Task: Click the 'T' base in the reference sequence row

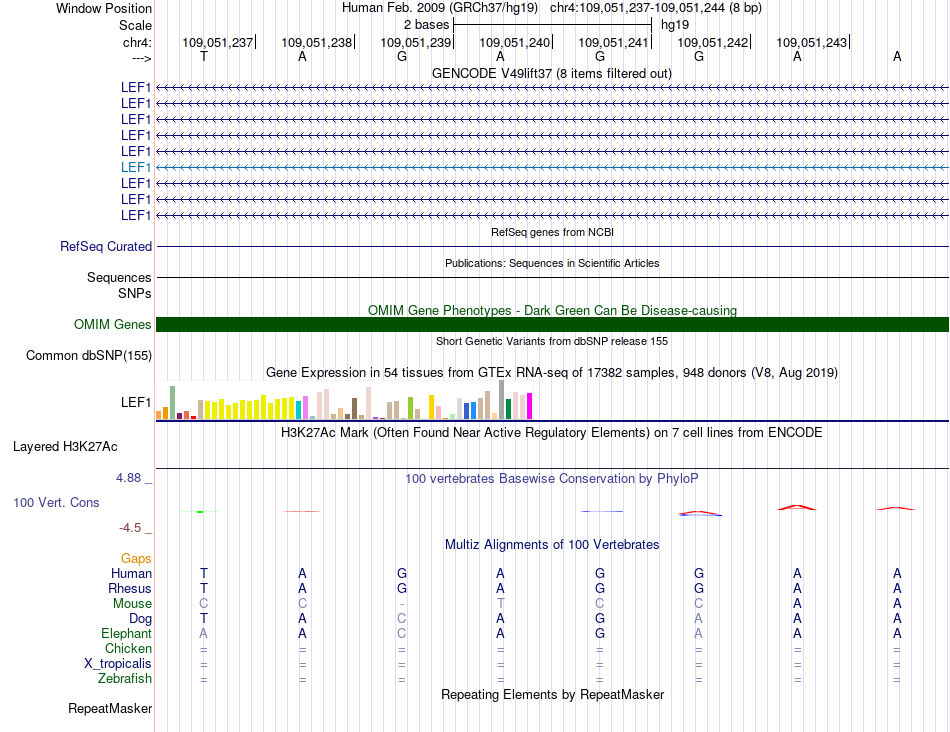Action: pos(204,57)
